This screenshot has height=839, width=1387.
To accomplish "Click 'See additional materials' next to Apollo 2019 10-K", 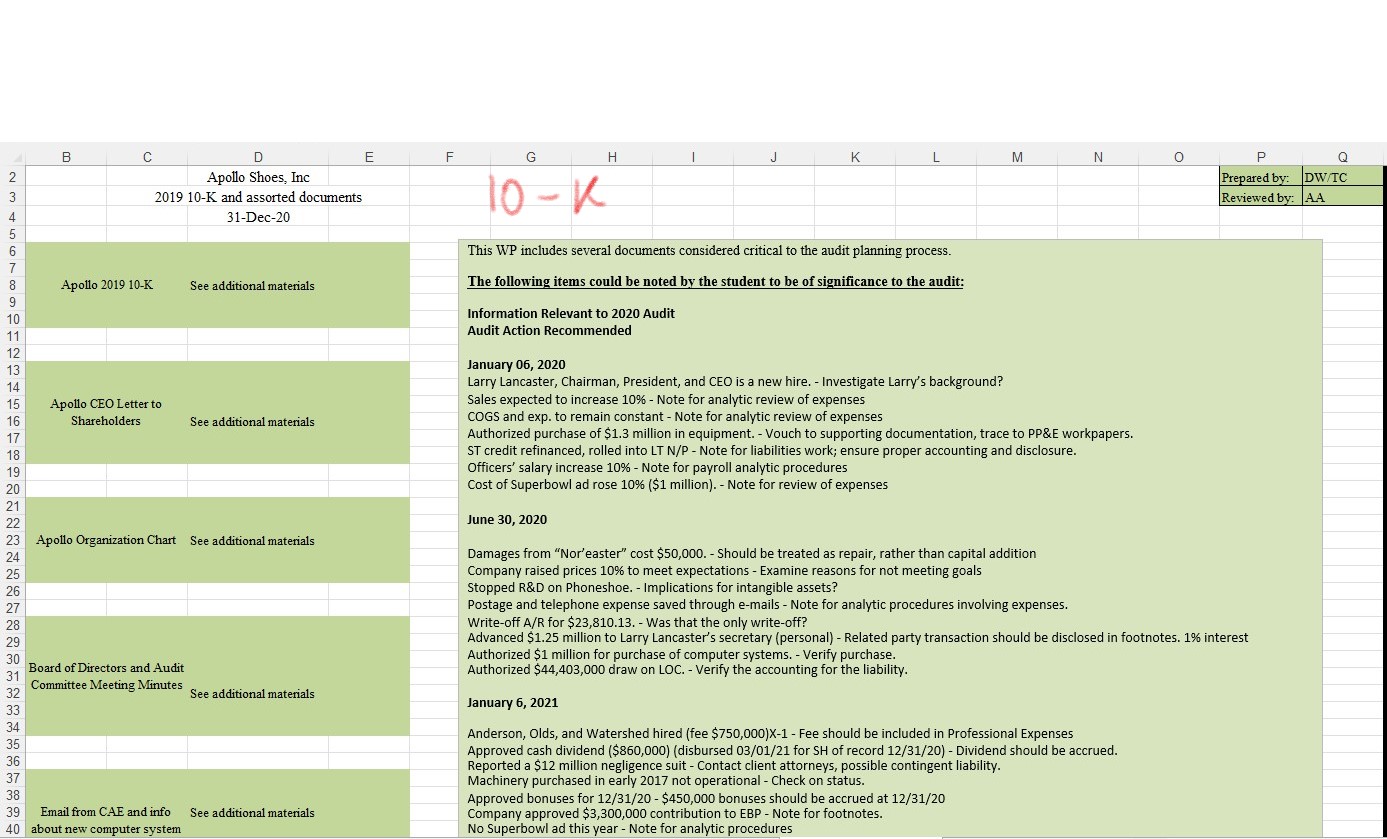I will tap(252, 285).
